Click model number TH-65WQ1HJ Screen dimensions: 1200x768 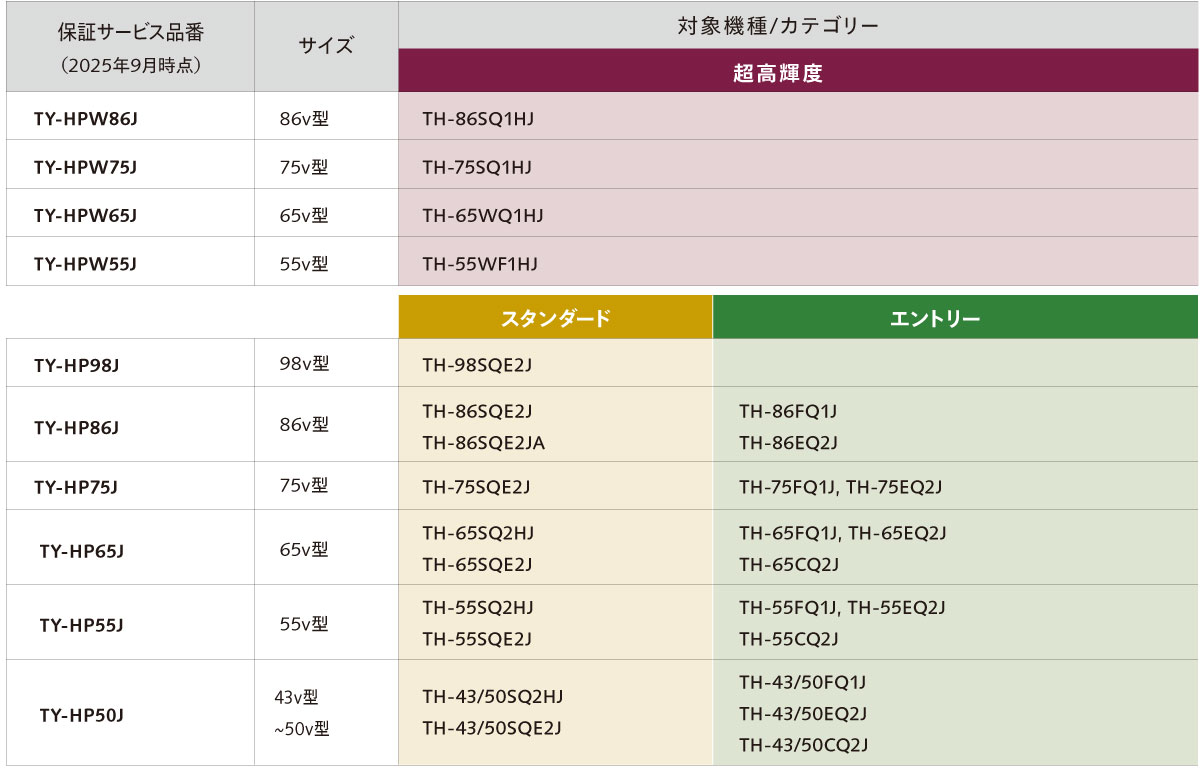478,213
